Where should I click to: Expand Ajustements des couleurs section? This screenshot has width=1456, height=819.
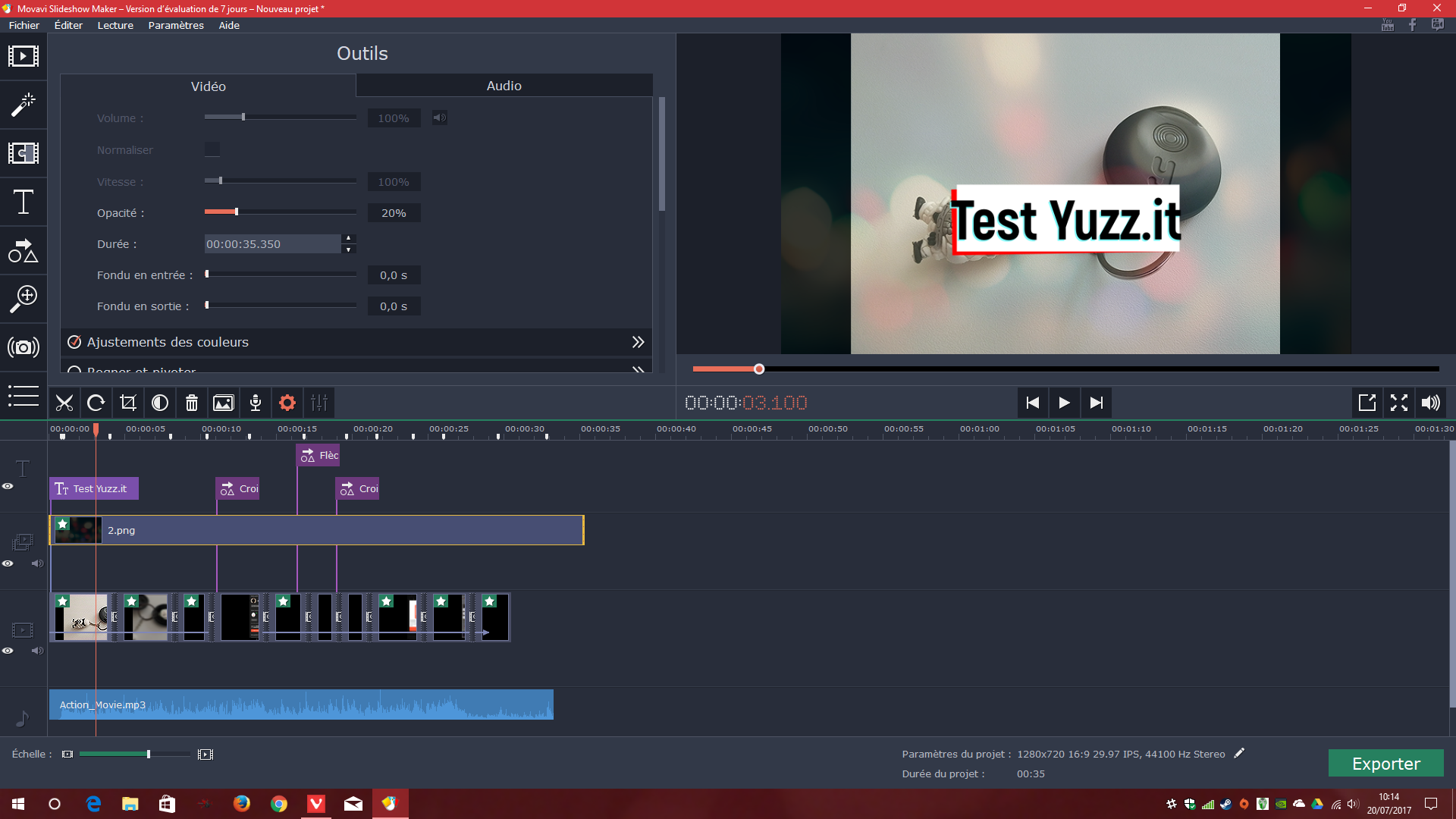point(639,342)
